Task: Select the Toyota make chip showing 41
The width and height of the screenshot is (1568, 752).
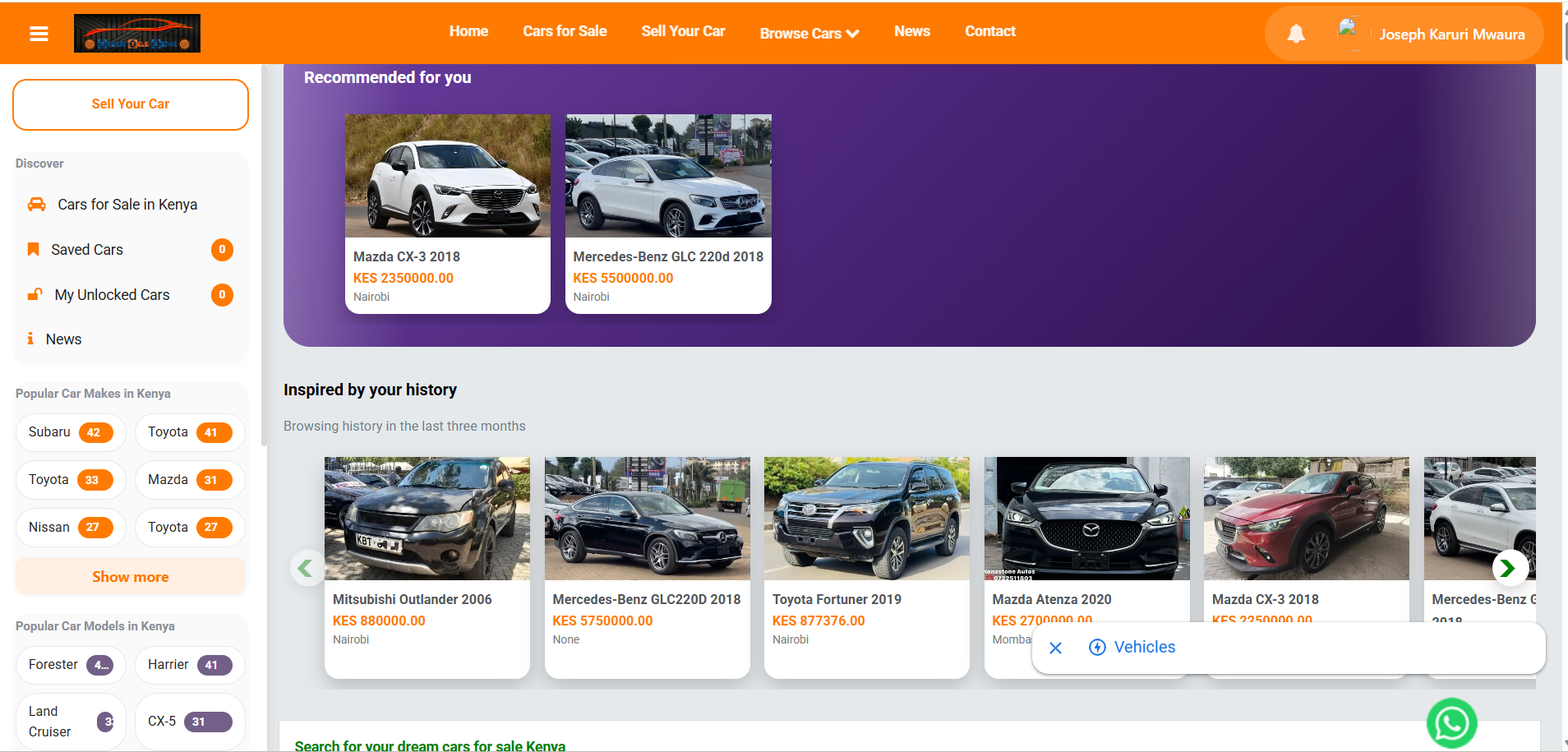Action: tap(190, 432)
